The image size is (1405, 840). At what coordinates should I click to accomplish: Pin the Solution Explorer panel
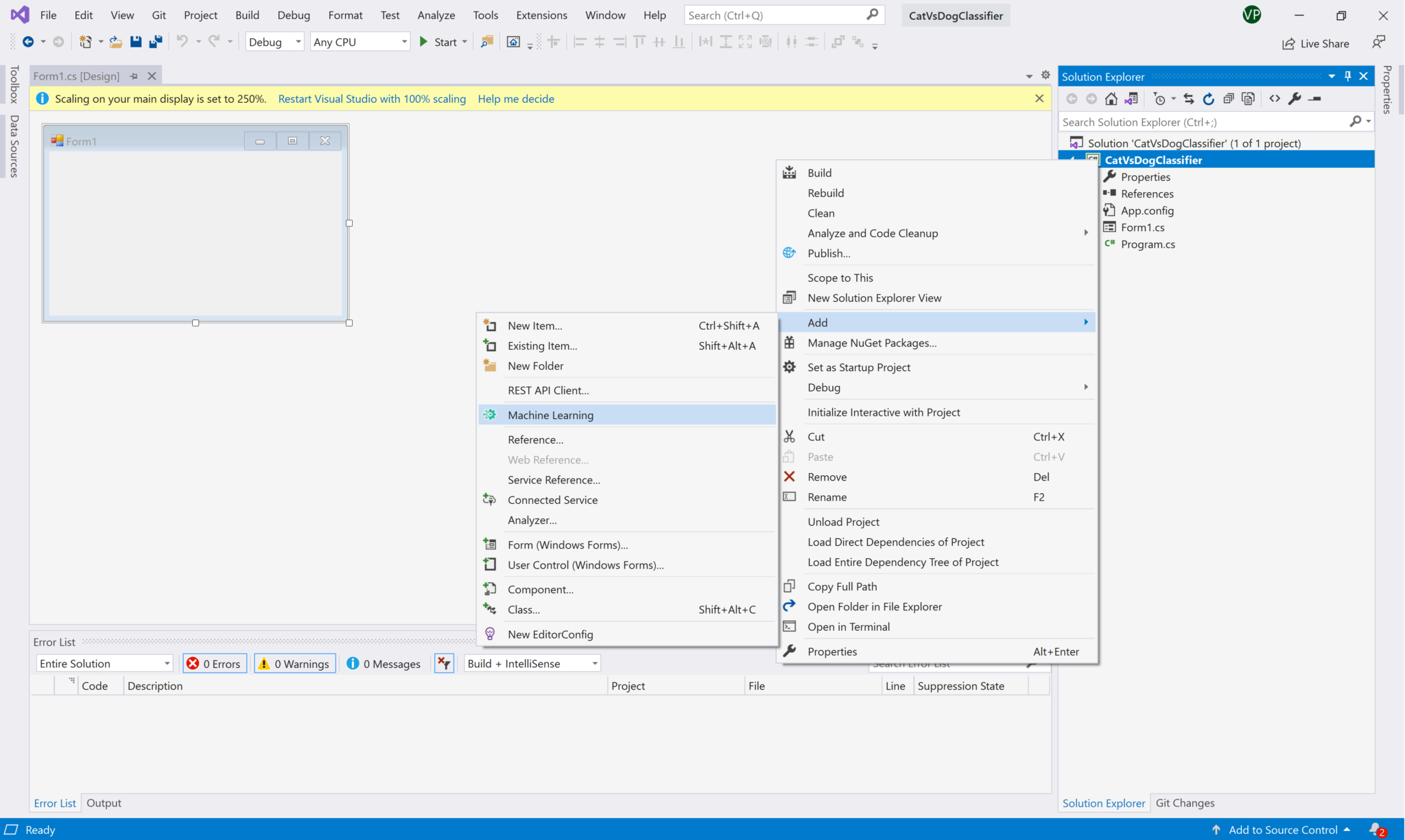(x=1348, y=76)
